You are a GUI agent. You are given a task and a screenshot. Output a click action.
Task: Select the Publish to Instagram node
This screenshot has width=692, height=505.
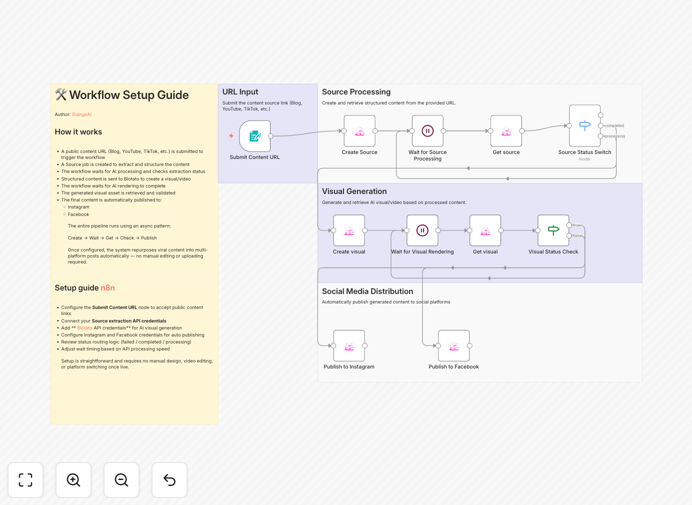349,346
